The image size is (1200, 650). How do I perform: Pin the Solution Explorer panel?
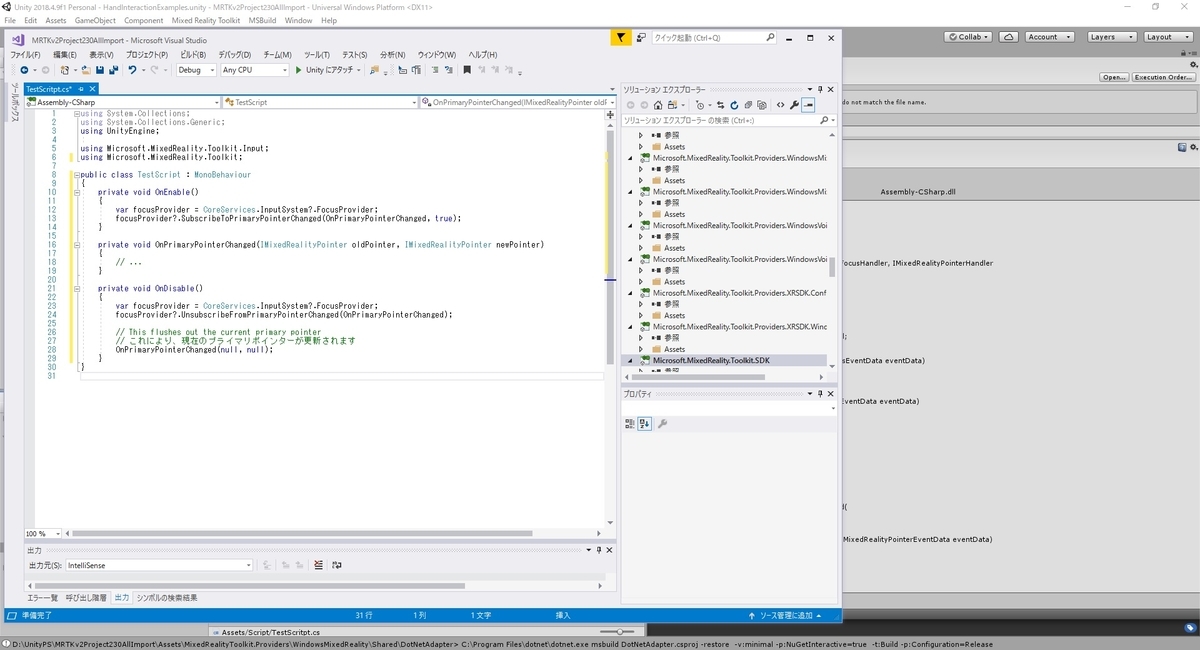[x=820, y=89]
